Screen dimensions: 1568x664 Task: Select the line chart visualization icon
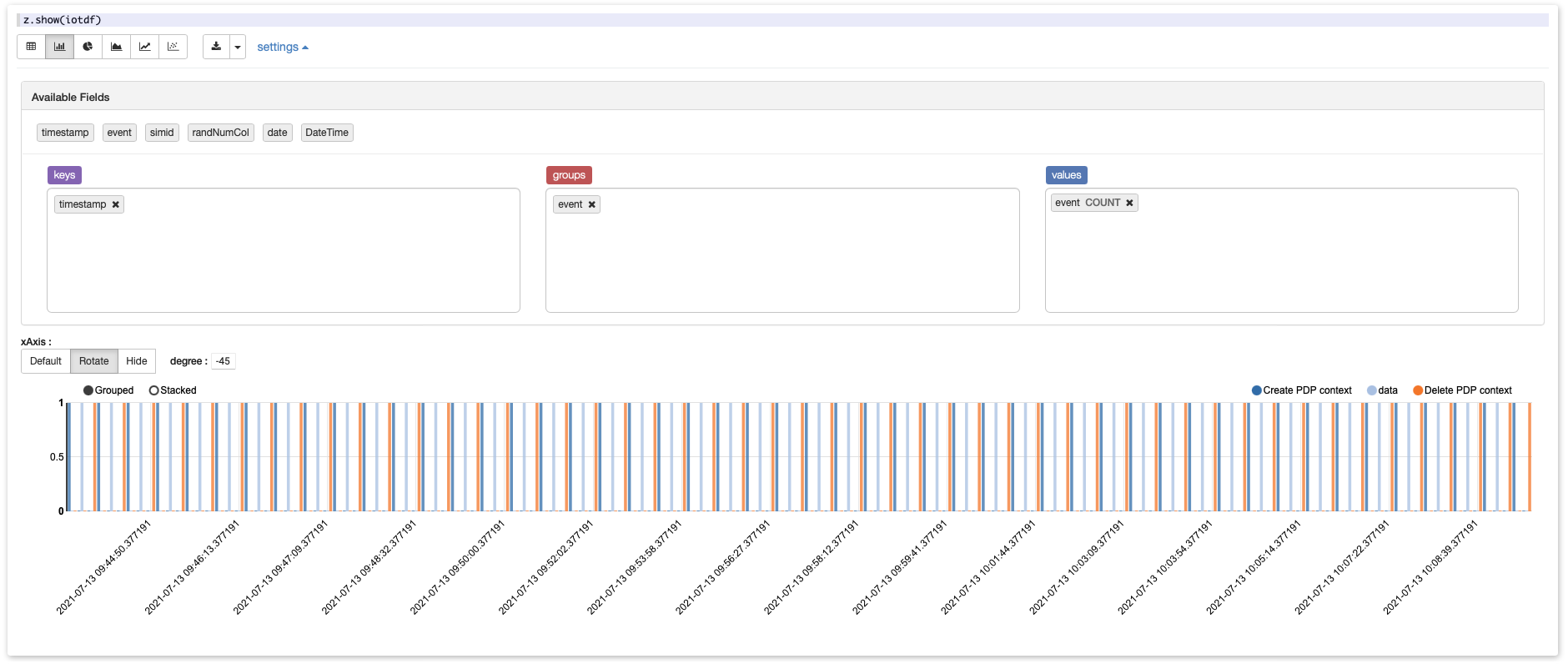pyautogui.click(x=144, y=47)
